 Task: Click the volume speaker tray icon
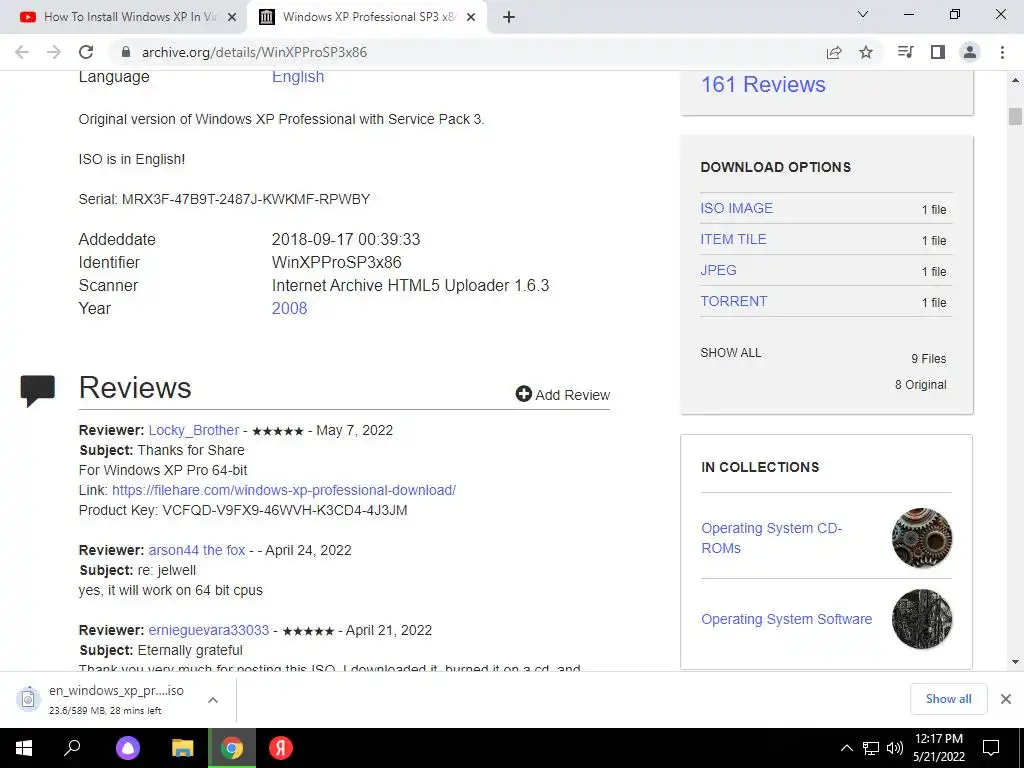pyautogui.click(x=895, y=748)
